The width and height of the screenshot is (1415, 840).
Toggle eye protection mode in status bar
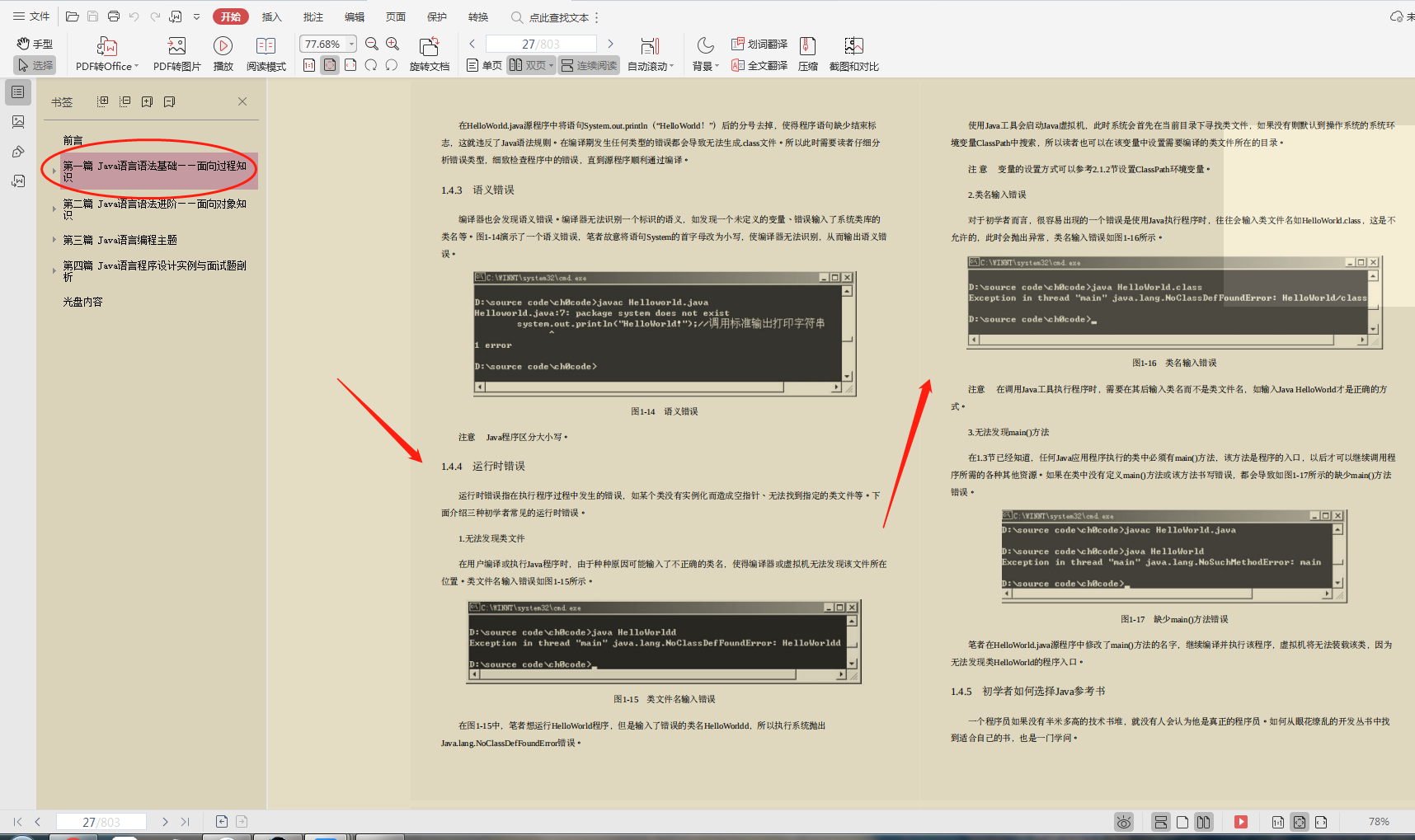pyautogui.click(x=1124, y=822)
